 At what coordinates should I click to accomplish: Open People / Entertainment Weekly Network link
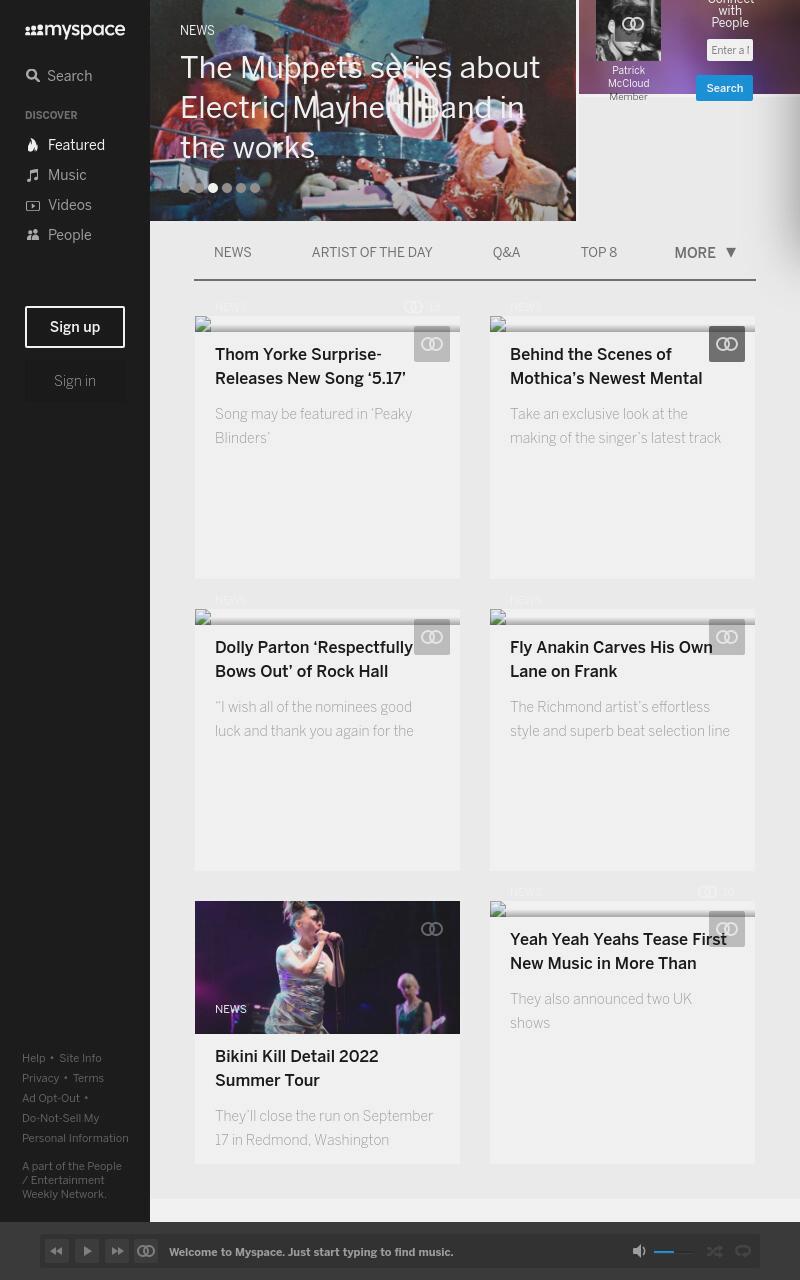coord(72,1180)
